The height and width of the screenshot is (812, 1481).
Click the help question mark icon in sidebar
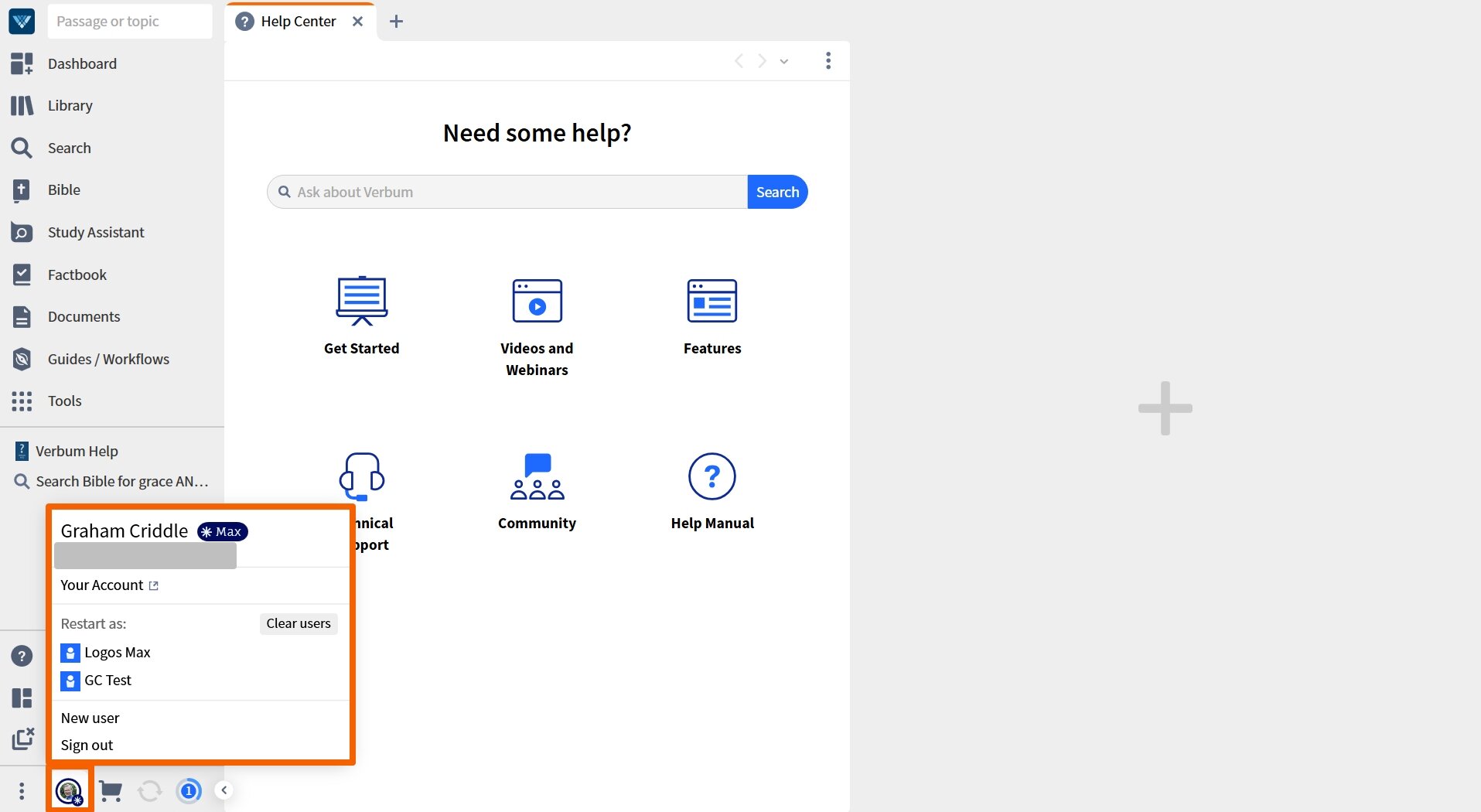(22, 656)
